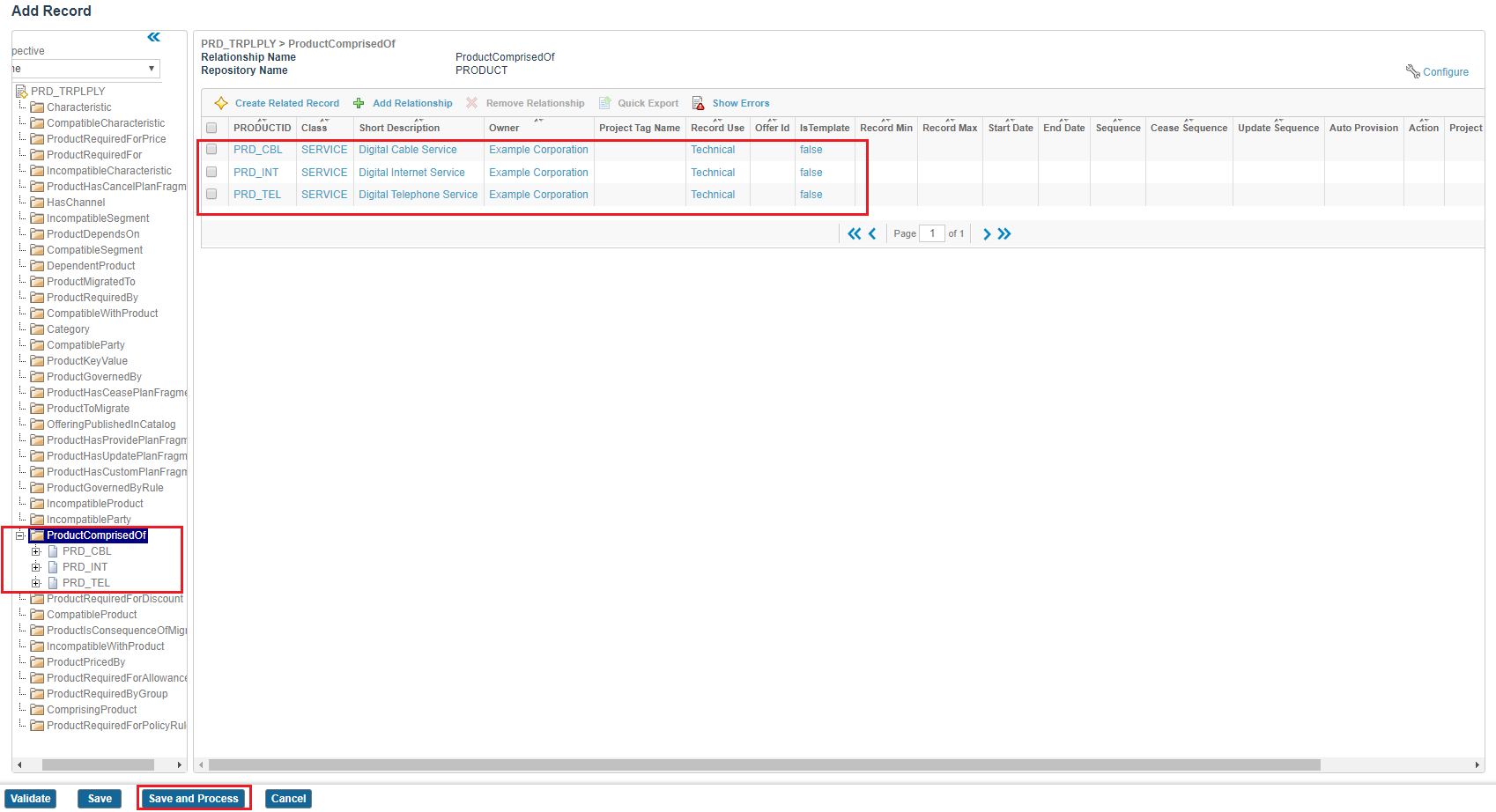This screenshot has width=1496, height=812.
Task: Select the ProductRequiredForPrice tree item
Action: tap(106, 139)
